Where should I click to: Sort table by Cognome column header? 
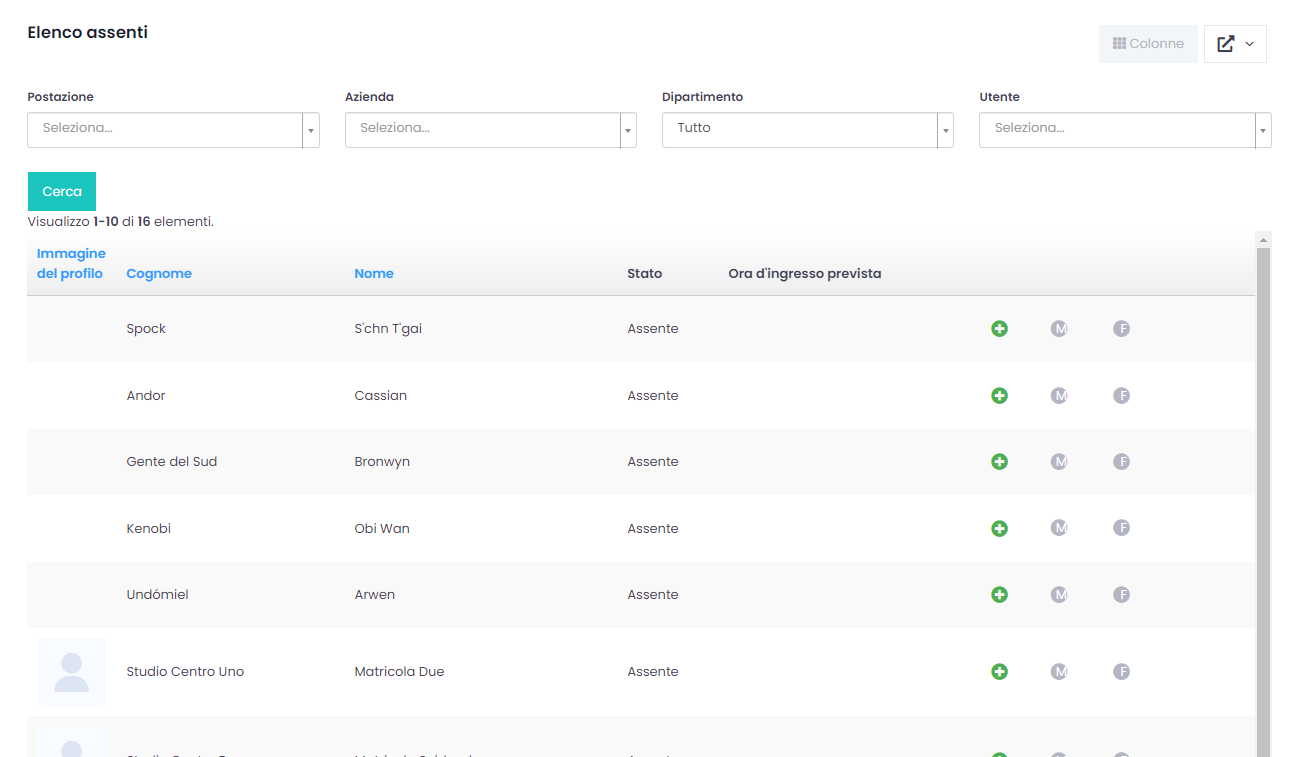(x=159, y=274)
